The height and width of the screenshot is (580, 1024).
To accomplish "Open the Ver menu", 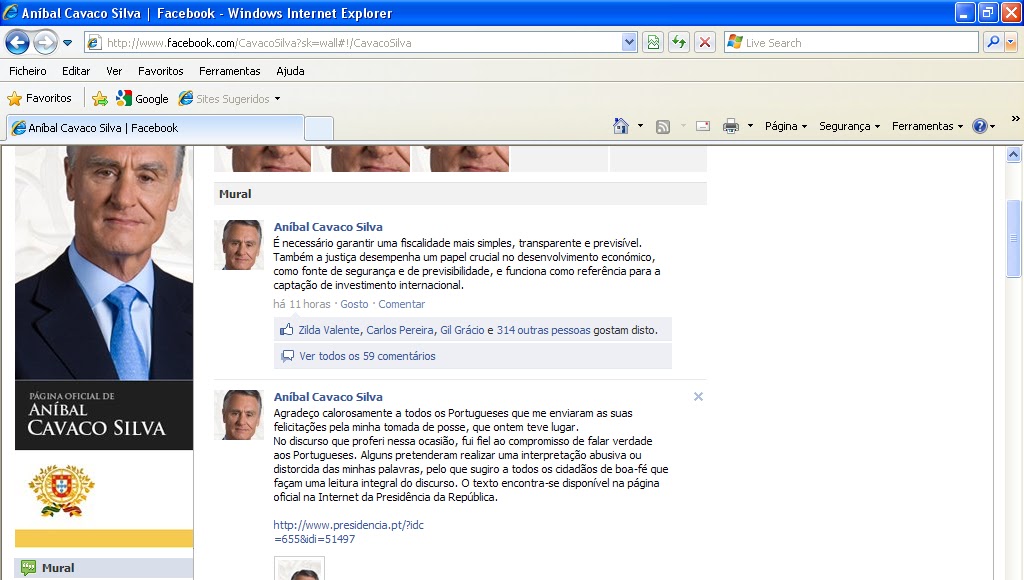I will (x=114, y=71).
